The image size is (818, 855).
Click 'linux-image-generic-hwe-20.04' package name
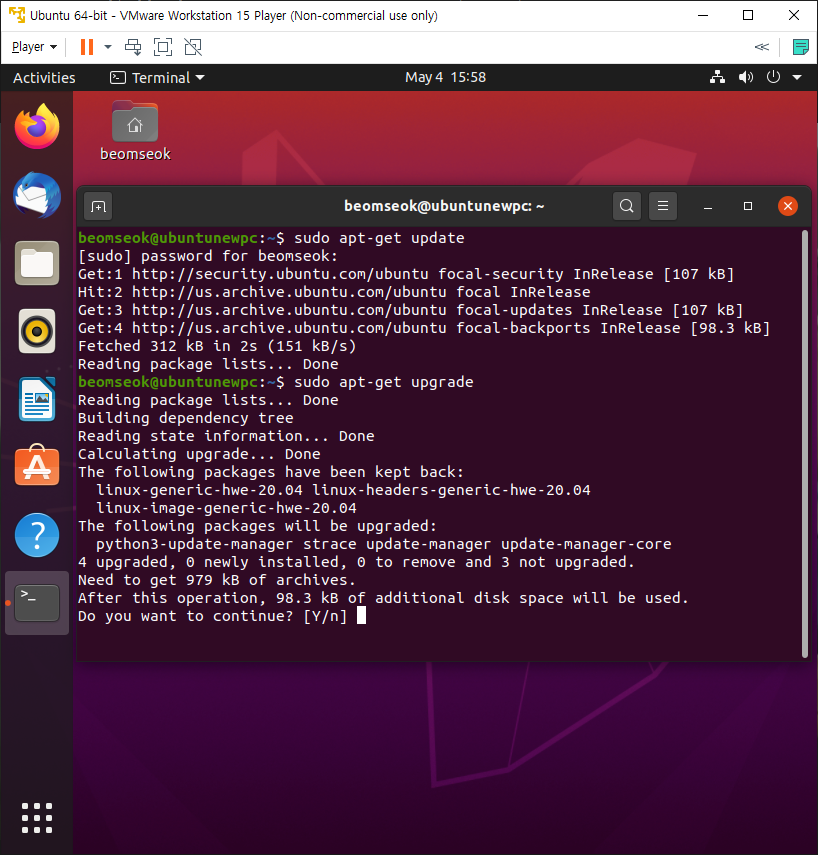pos(226,508)
